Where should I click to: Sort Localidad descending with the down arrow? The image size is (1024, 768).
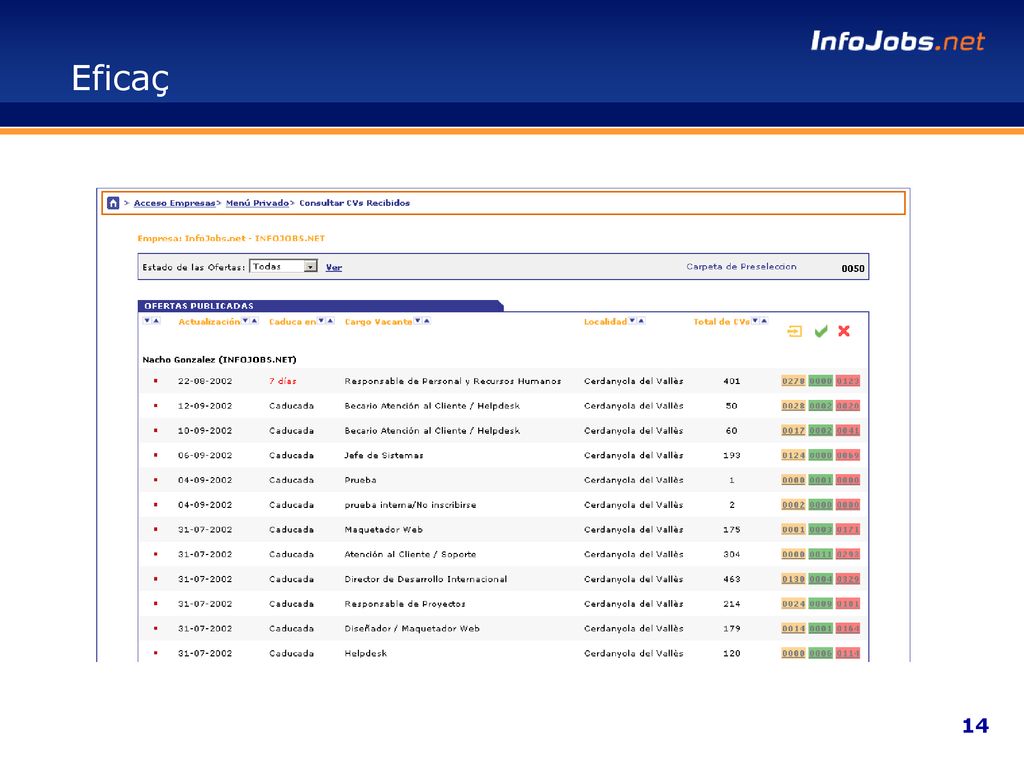pos(632,321)
